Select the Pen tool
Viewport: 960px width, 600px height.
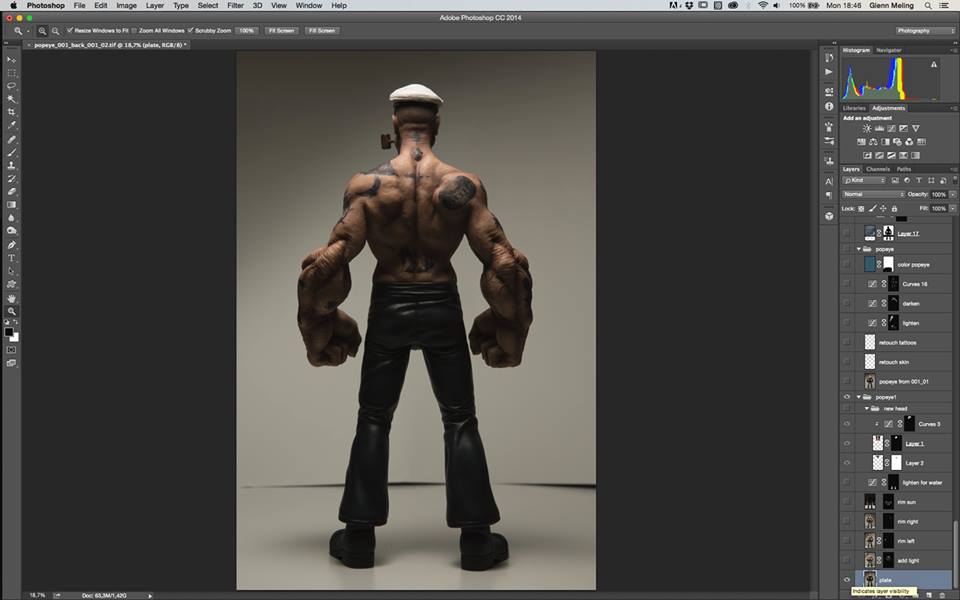(12, 245)
